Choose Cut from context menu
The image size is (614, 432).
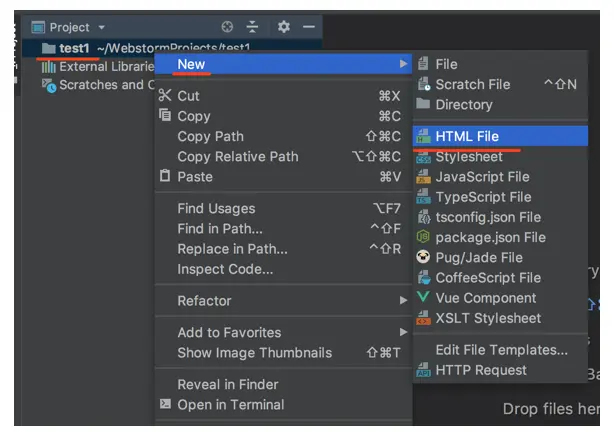click(x=283, y=96)
